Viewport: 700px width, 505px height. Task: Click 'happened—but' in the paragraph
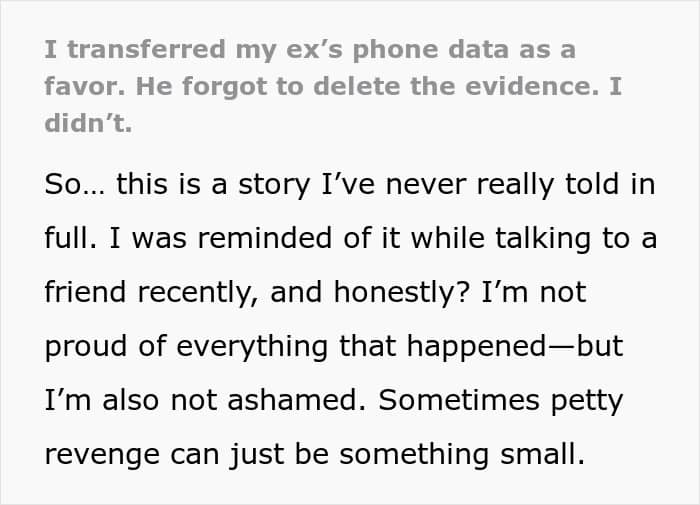point(515,347)
